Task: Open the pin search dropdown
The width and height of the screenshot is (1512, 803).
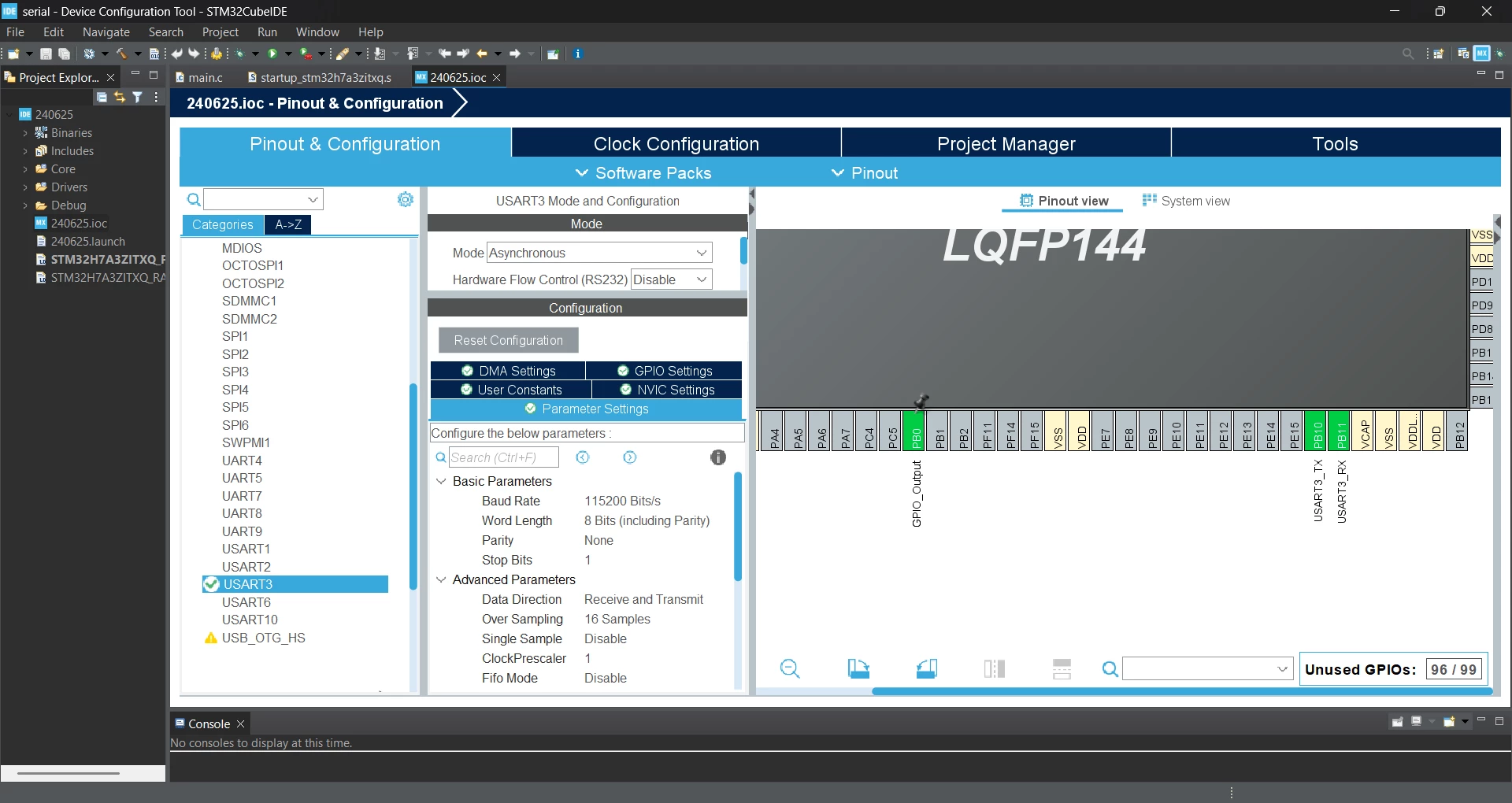Action: [x=1207, y=669]
